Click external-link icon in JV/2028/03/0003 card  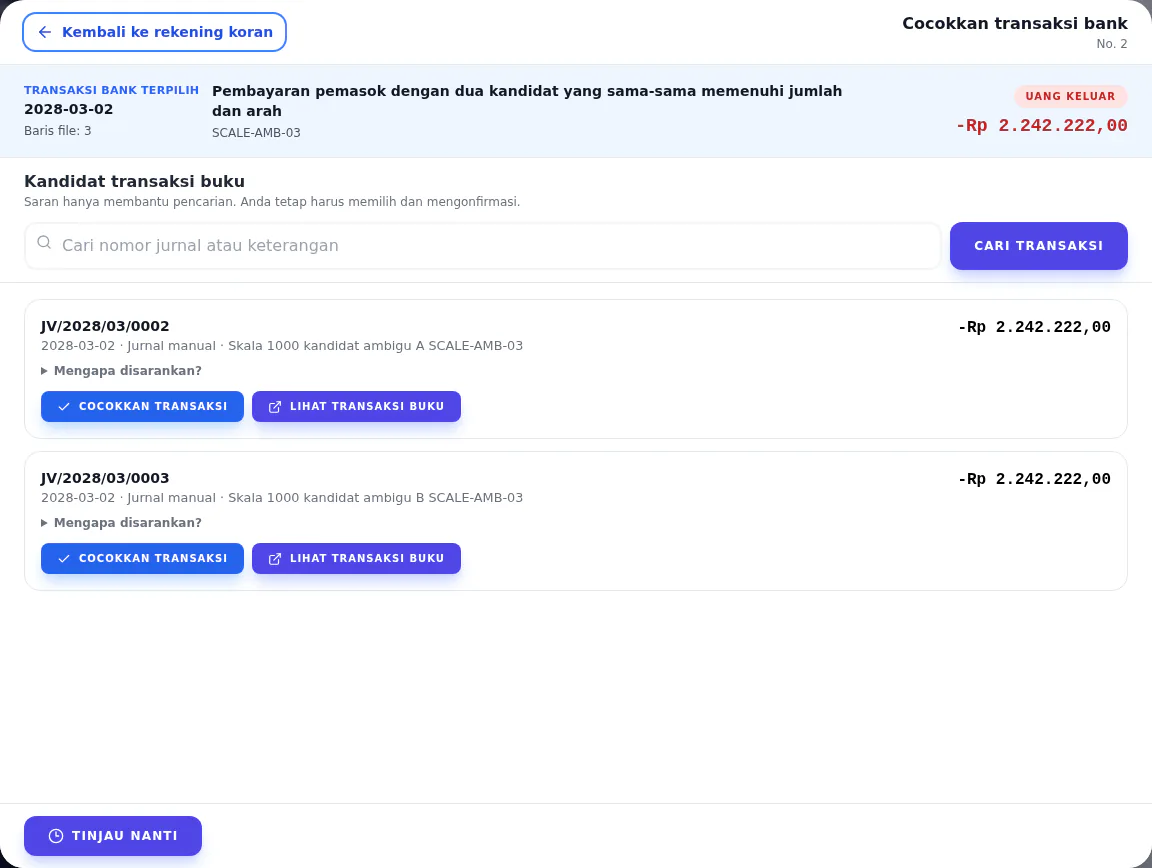(275, 559)
